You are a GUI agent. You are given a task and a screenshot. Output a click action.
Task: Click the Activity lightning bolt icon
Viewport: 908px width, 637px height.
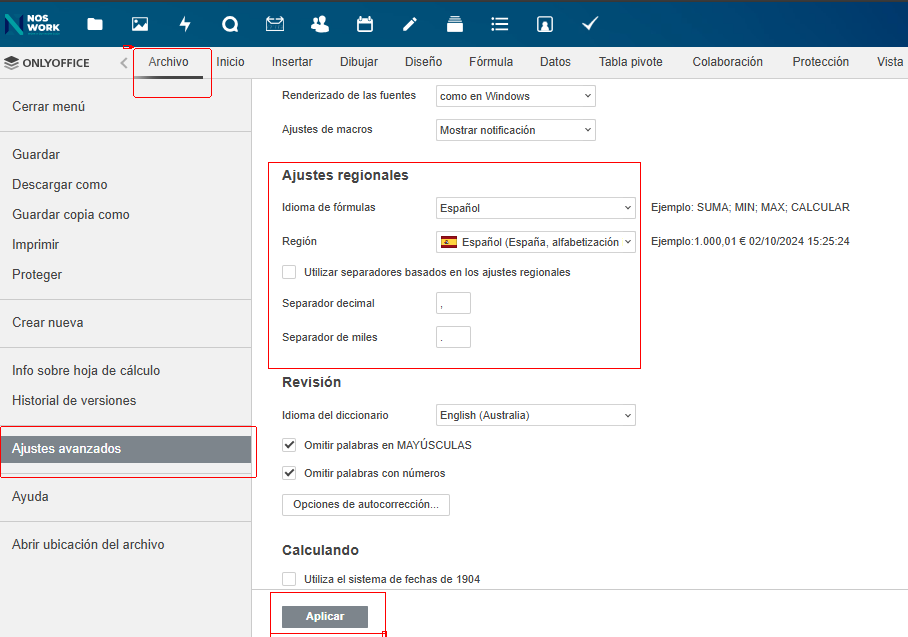coord(185,24)
